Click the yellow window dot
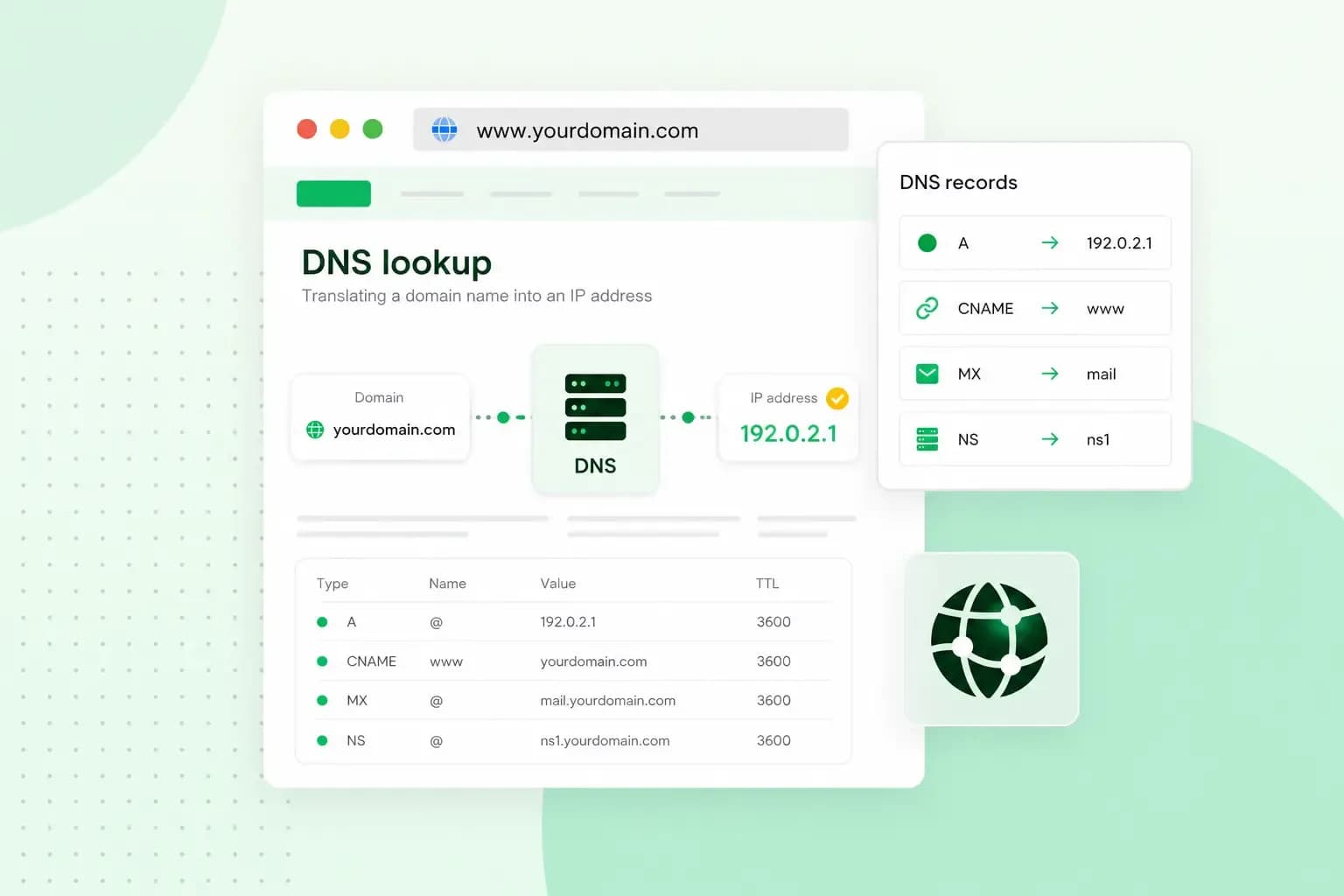Image resolution: width=1344 pixels, height=896 pixels. click(x=339, y=129)
